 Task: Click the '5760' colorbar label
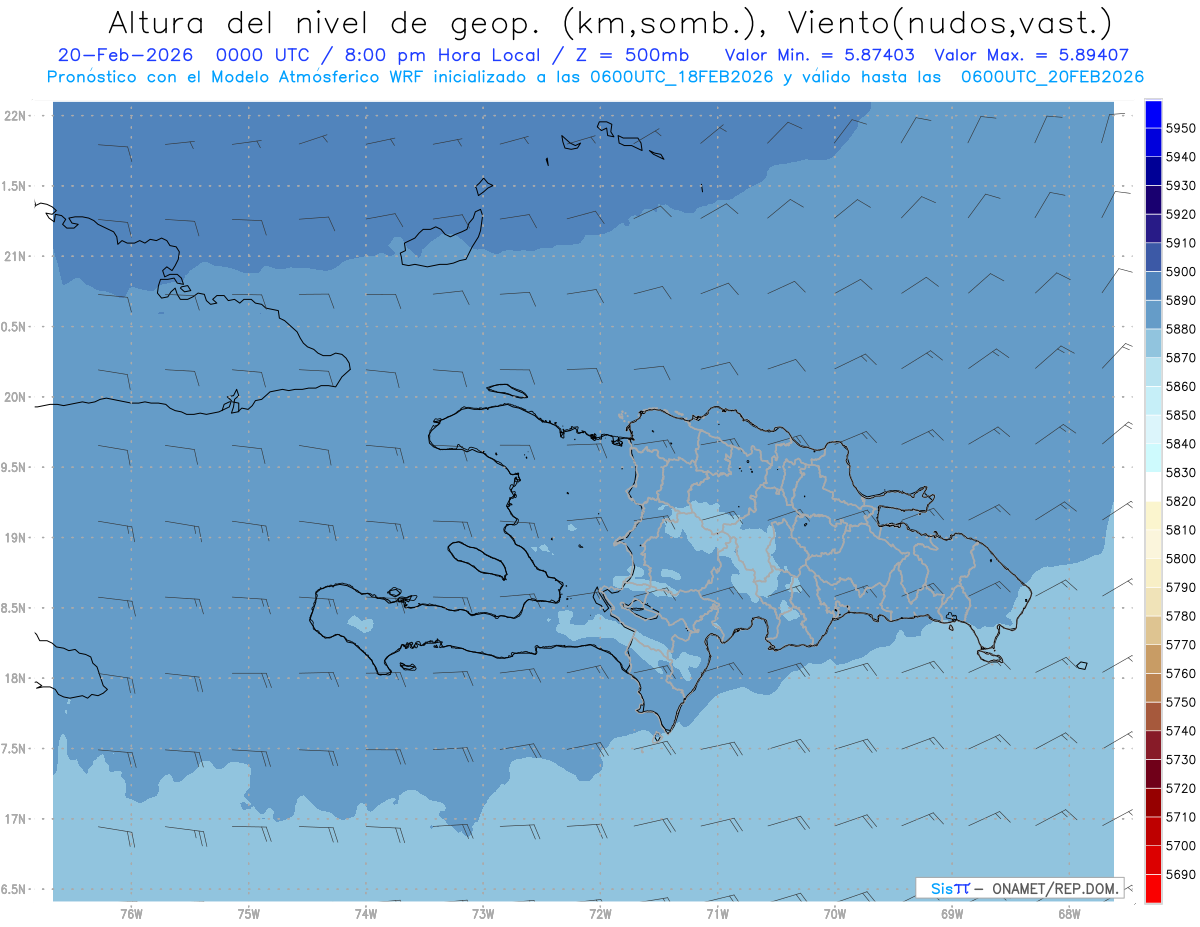(1181, 673)
